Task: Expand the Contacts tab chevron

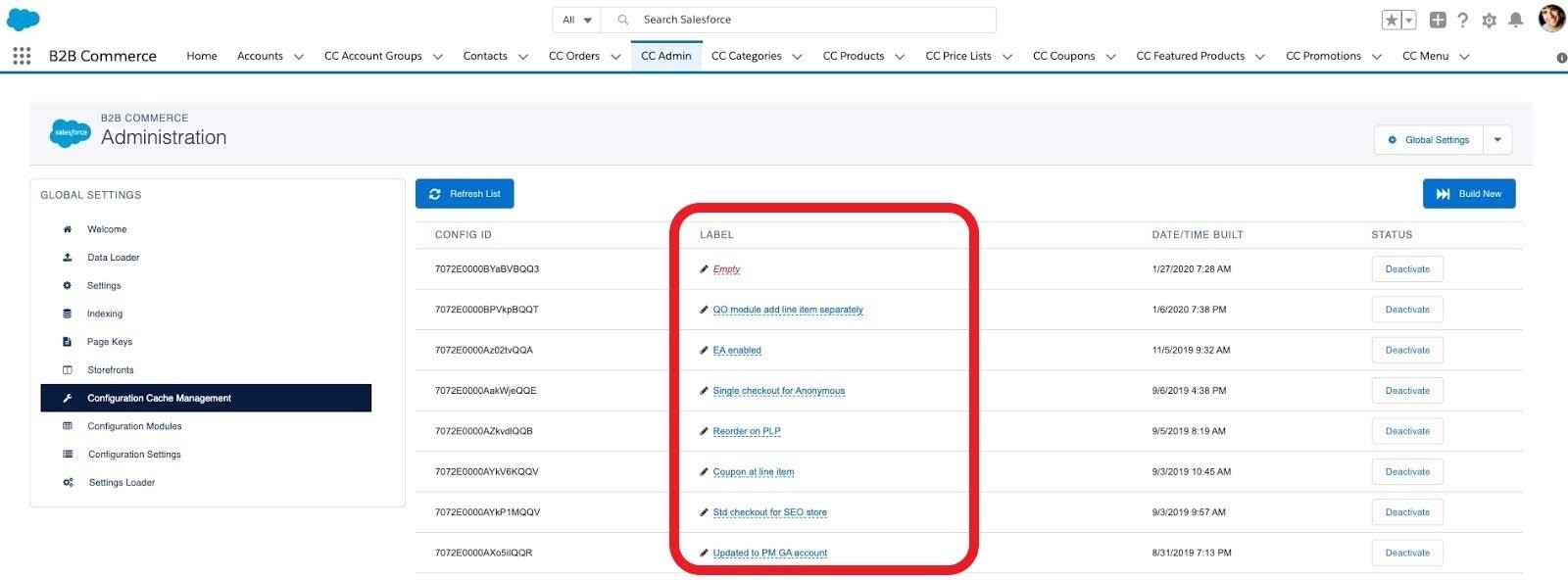Action: [x=523, y=57]
